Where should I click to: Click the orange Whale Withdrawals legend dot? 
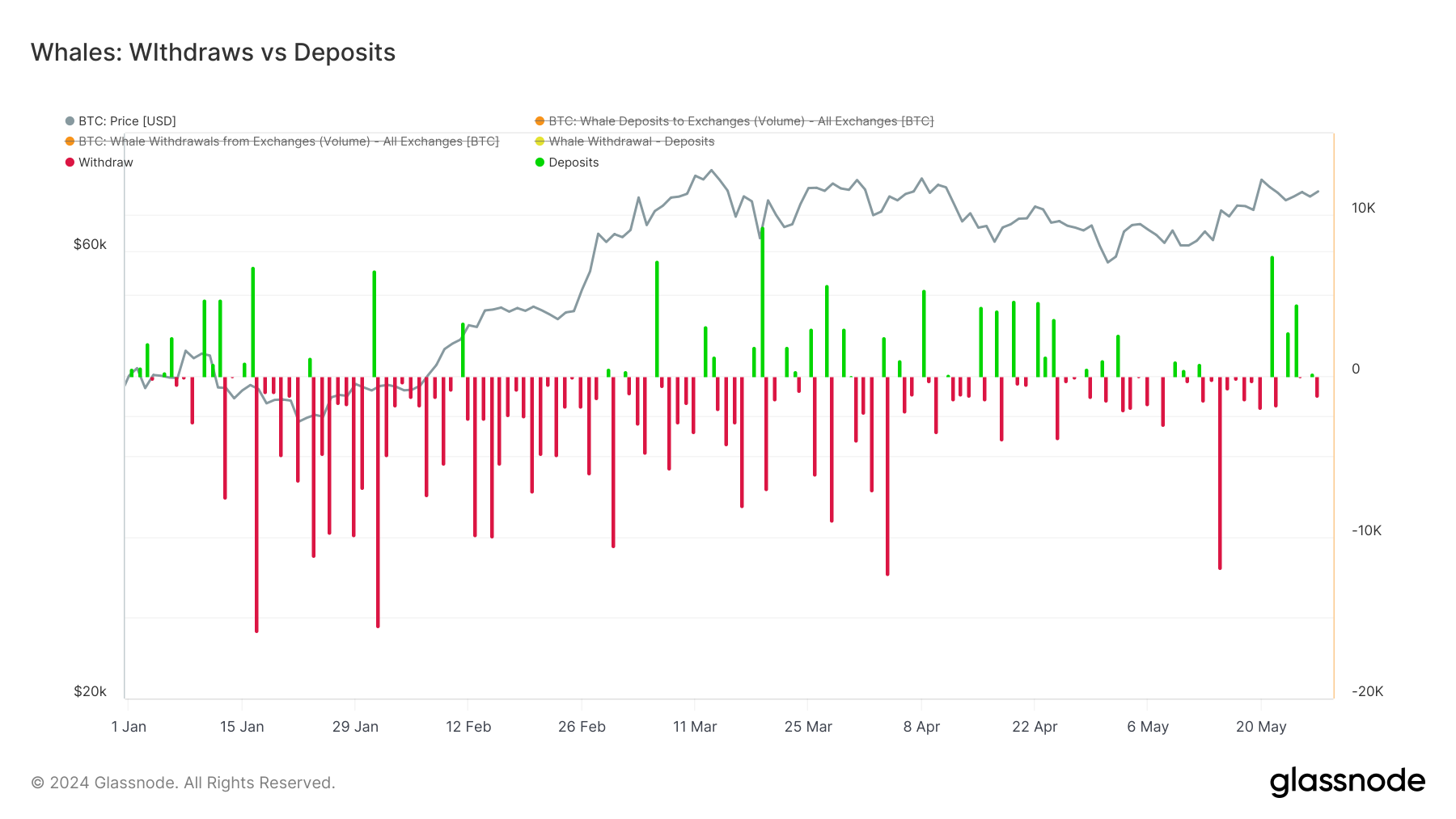point(68,141)
